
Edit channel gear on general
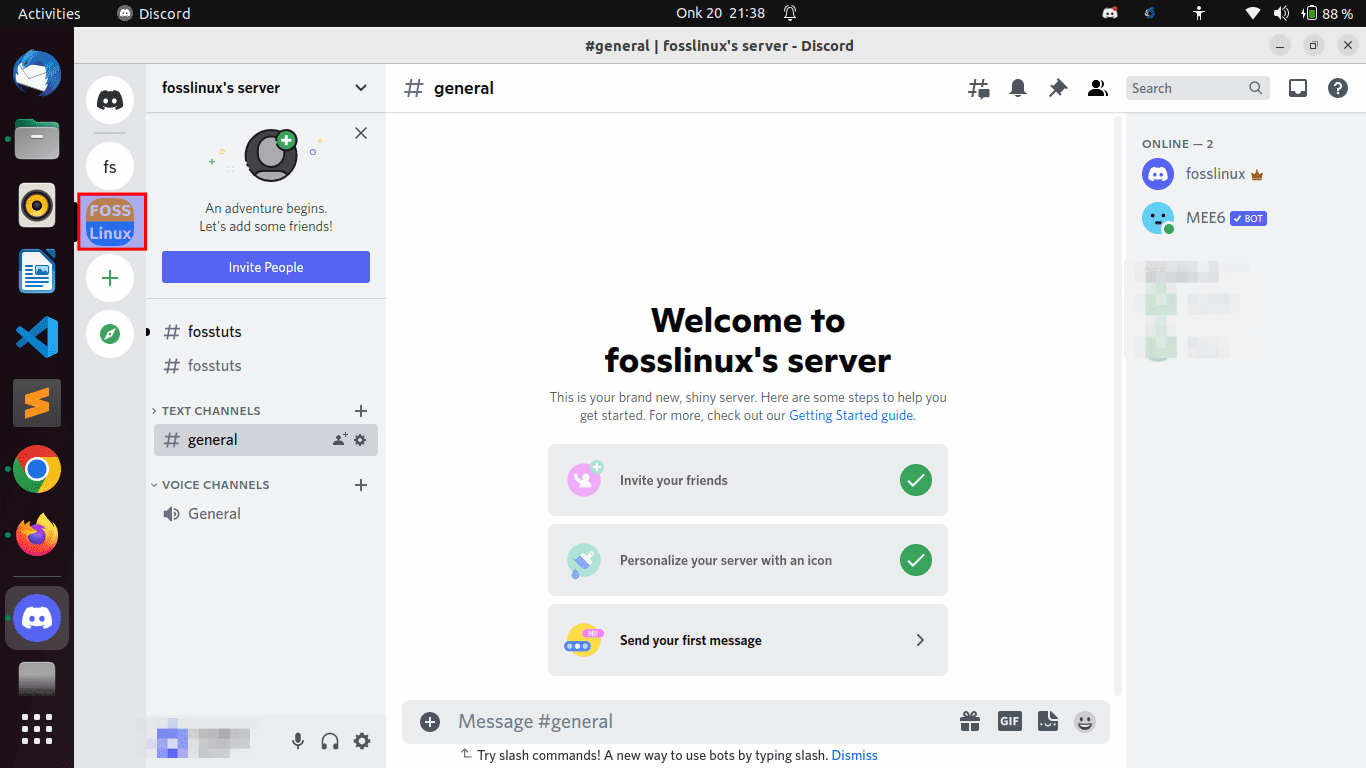[x=360, y=439]
